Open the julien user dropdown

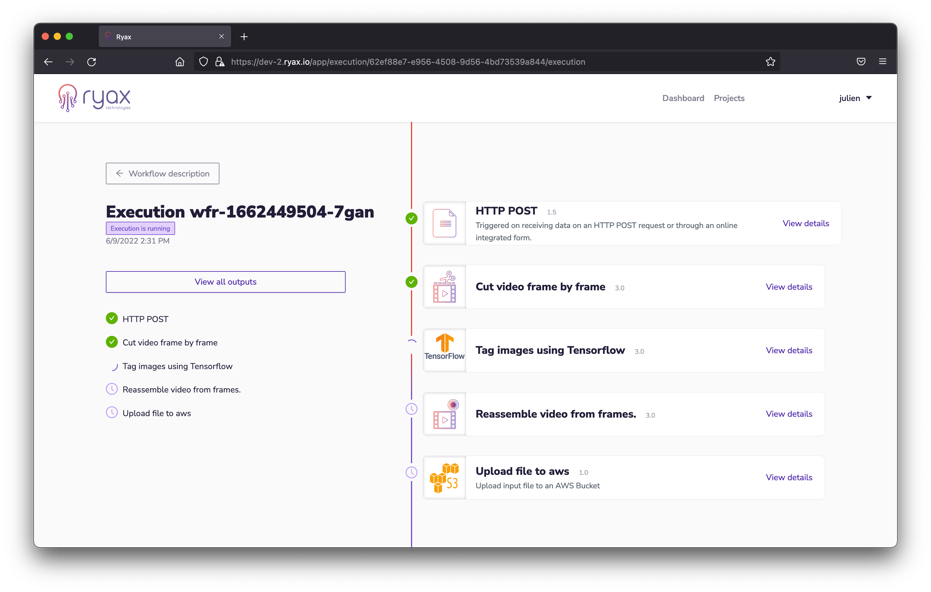[855, 98]
